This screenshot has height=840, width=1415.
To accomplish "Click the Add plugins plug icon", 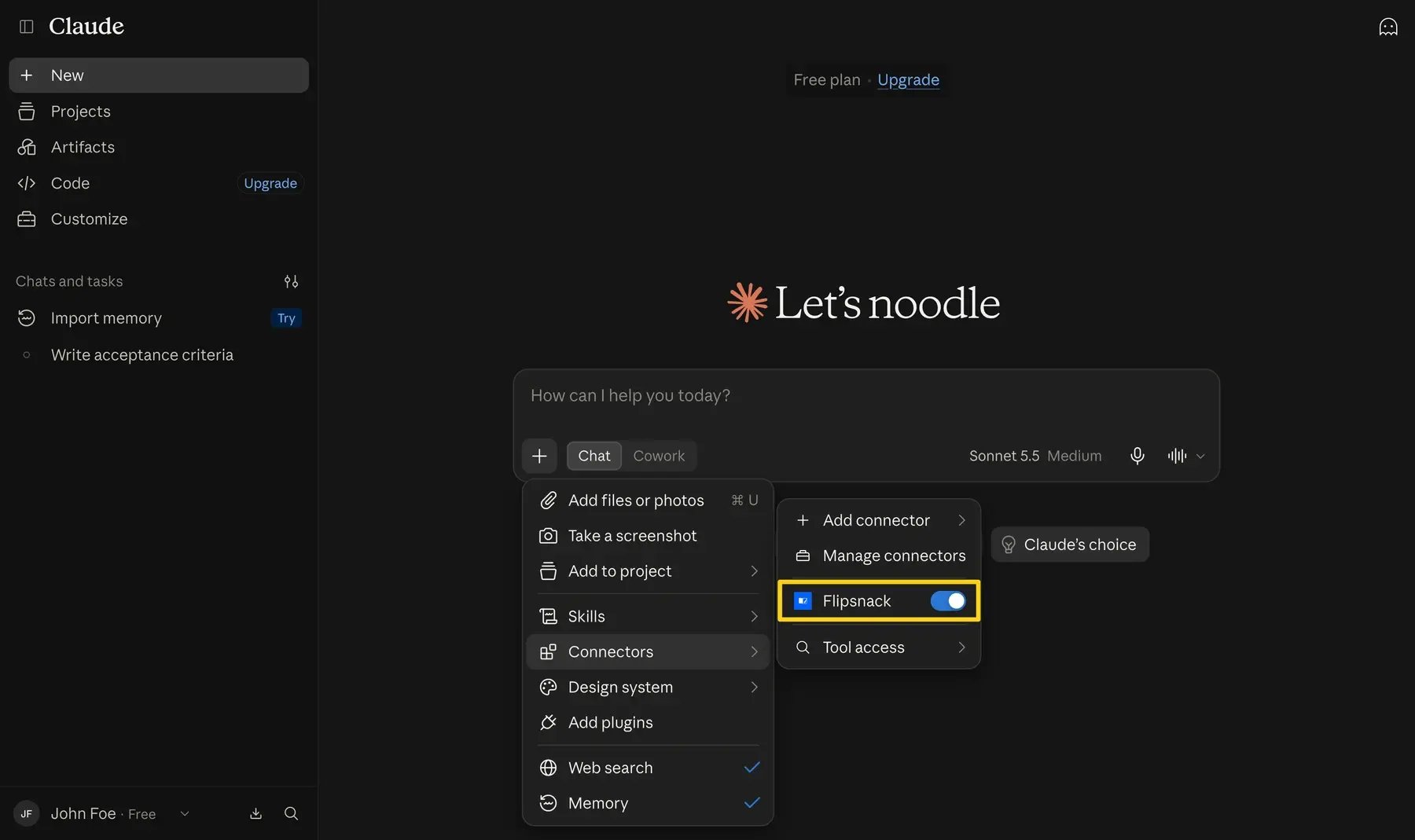I will click(x=548, y=722).
